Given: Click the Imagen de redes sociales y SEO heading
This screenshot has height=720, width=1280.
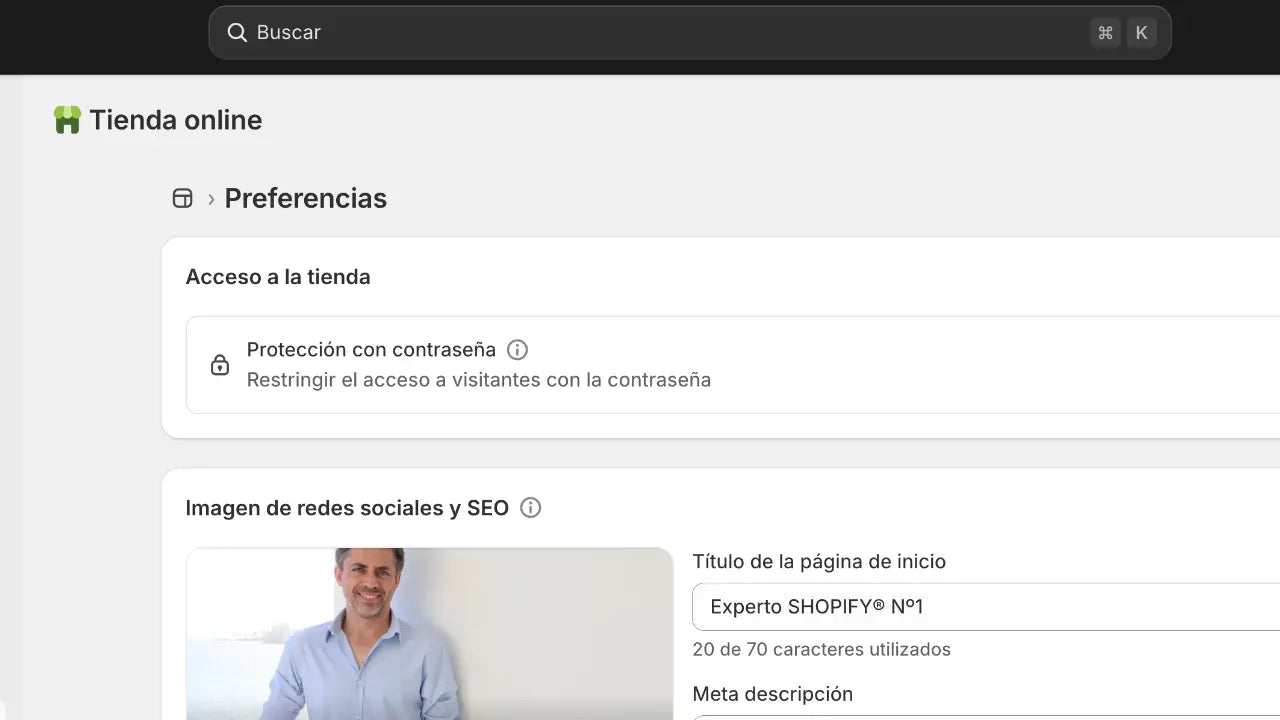Looking at the screenshot, I should tap(347, 508).
